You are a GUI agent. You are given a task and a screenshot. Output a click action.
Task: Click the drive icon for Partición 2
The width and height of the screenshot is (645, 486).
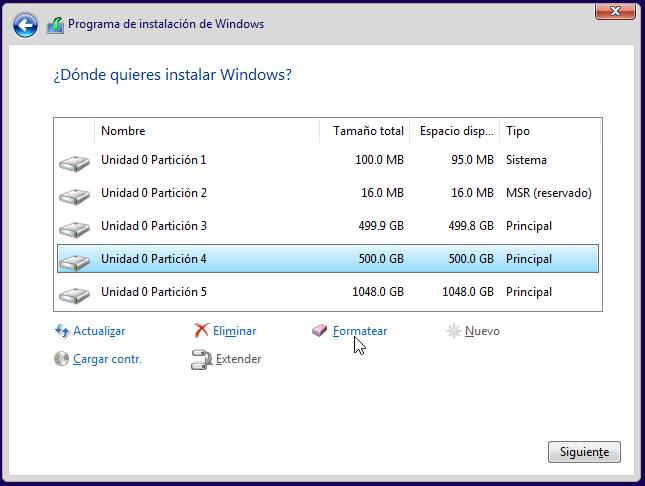click(74, 196)
